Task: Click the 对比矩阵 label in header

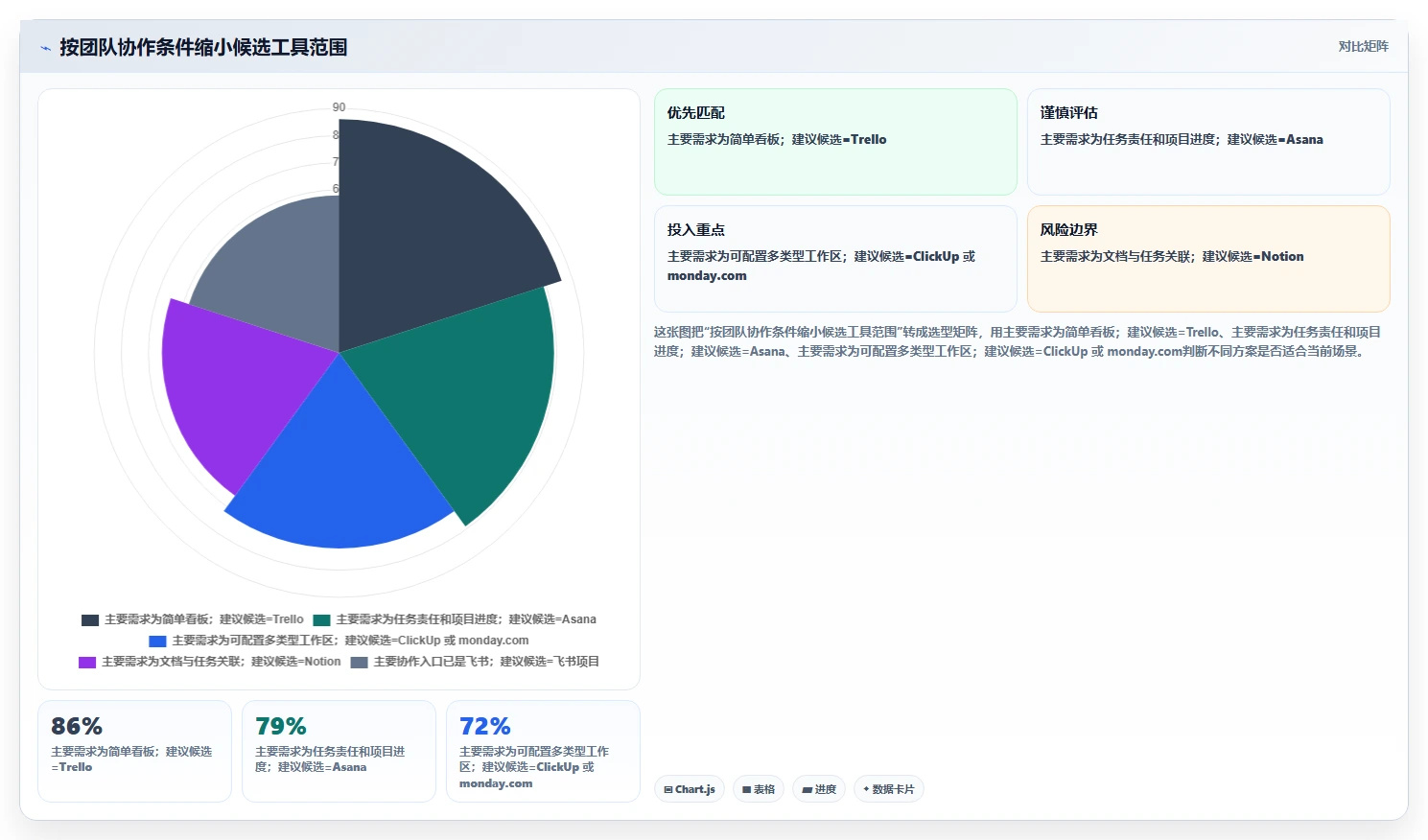Action: click(1363, 46)
